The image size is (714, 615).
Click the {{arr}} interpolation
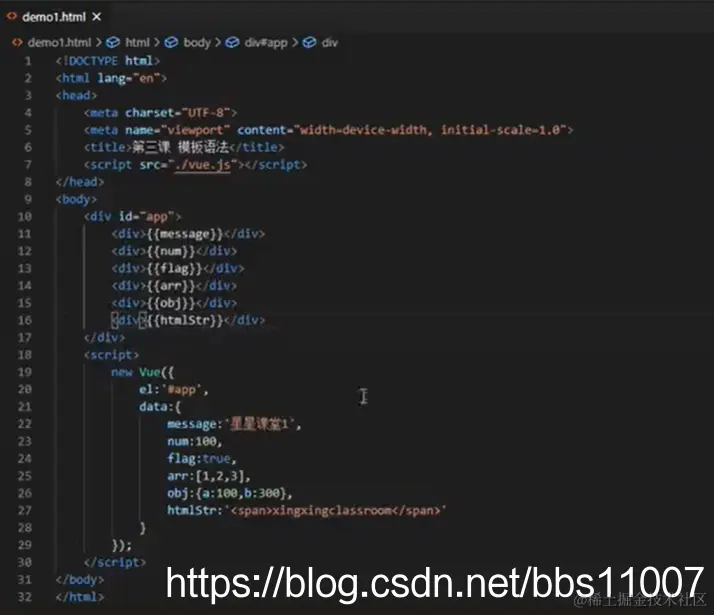(x=171, y=286)
